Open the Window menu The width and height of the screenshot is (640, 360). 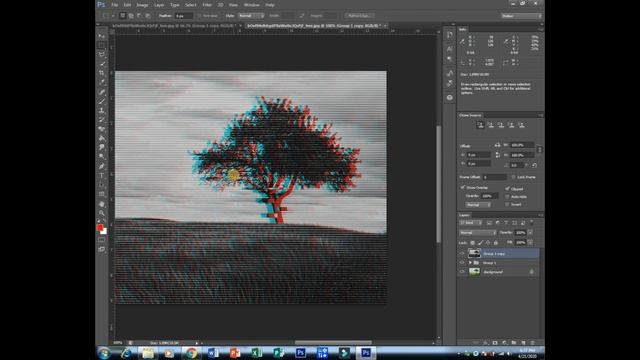251,5
